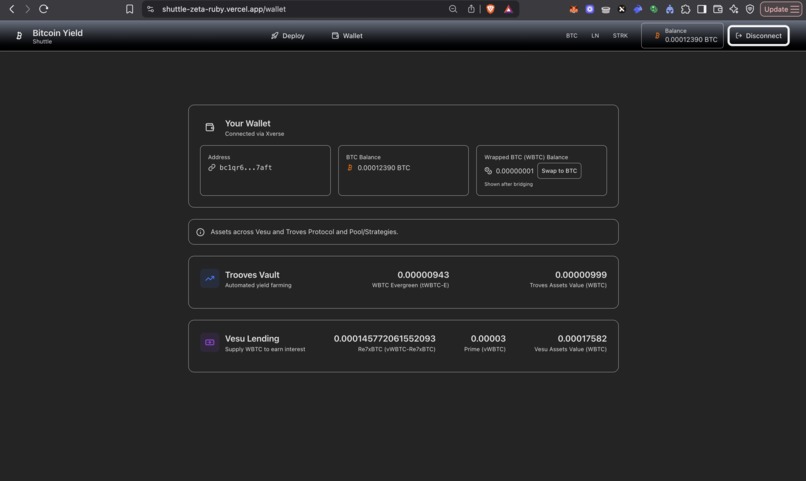Click the 0.00003 Prime vWBTC value
Viewport: 806px width, 481px height.
488,339
